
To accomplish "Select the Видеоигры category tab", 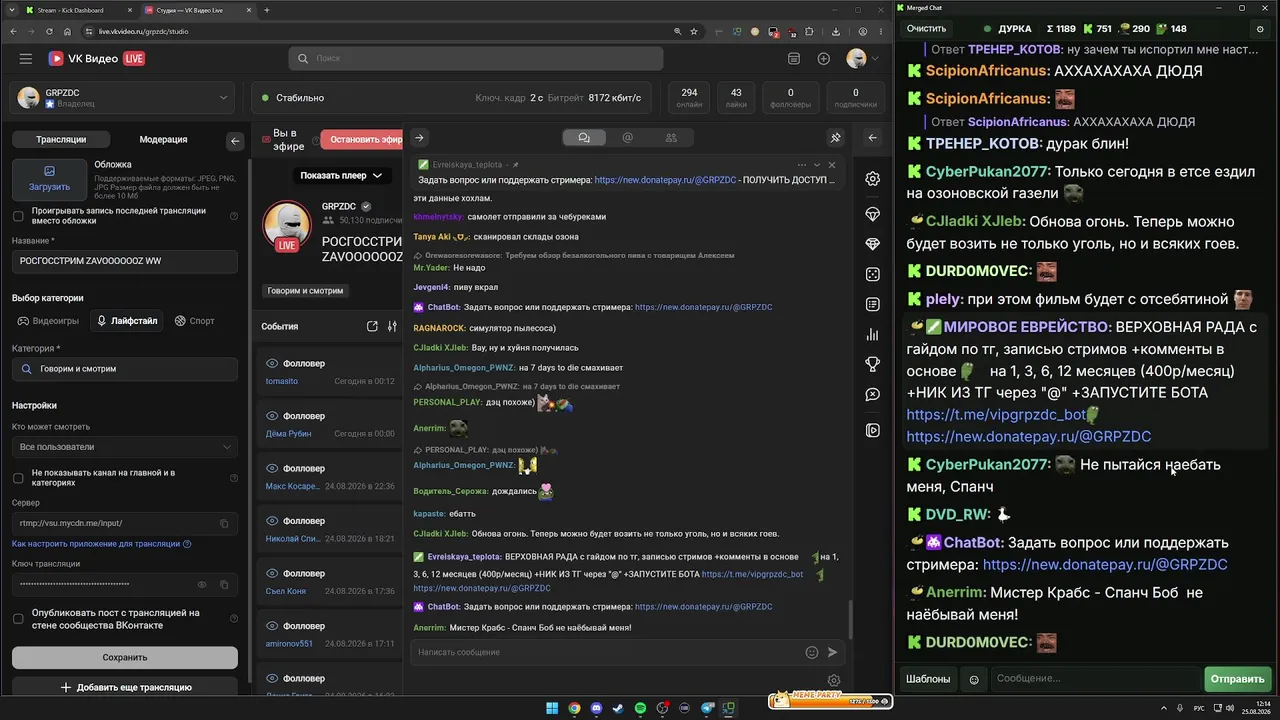I will click(x=48, y=321).
